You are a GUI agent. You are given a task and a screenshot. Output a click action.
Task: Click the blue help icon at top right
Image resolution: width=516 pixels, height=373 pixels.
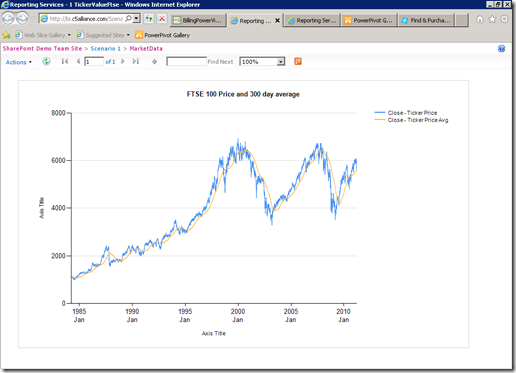[x=501, y=49]
